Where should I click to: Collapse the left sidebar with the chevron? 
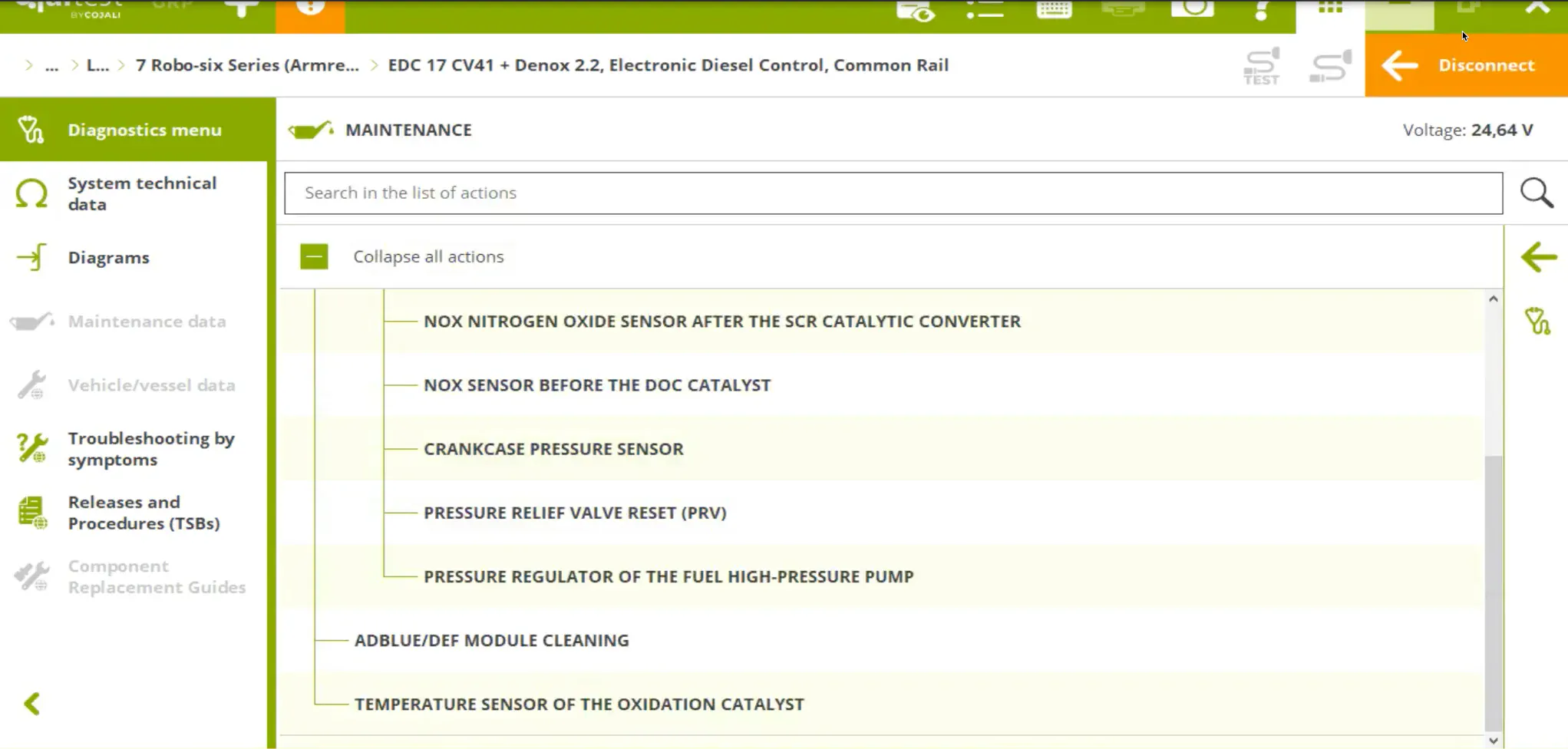(x=32, y=704)
